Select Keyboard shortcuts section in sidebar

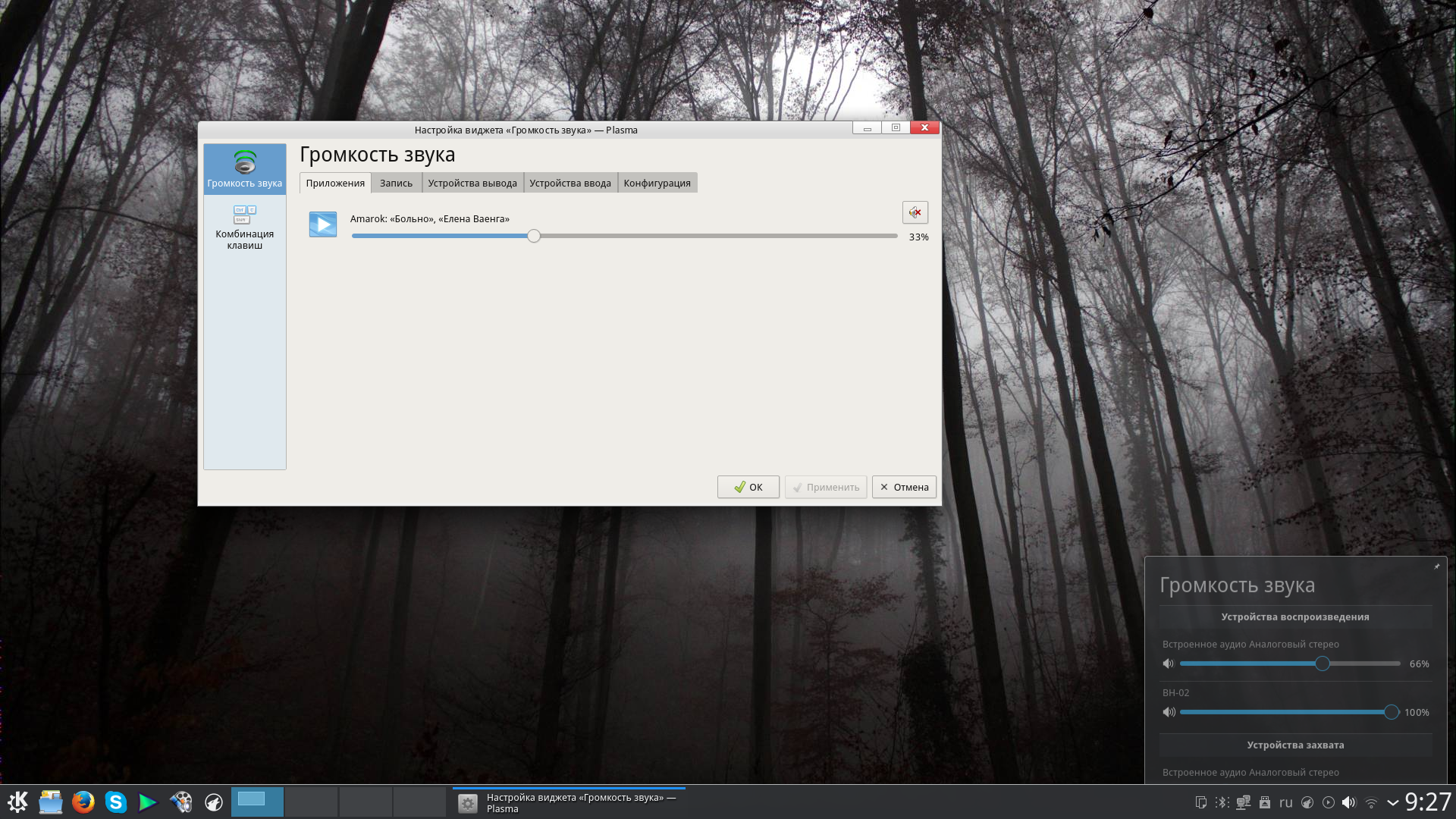(x=244, y=227)
